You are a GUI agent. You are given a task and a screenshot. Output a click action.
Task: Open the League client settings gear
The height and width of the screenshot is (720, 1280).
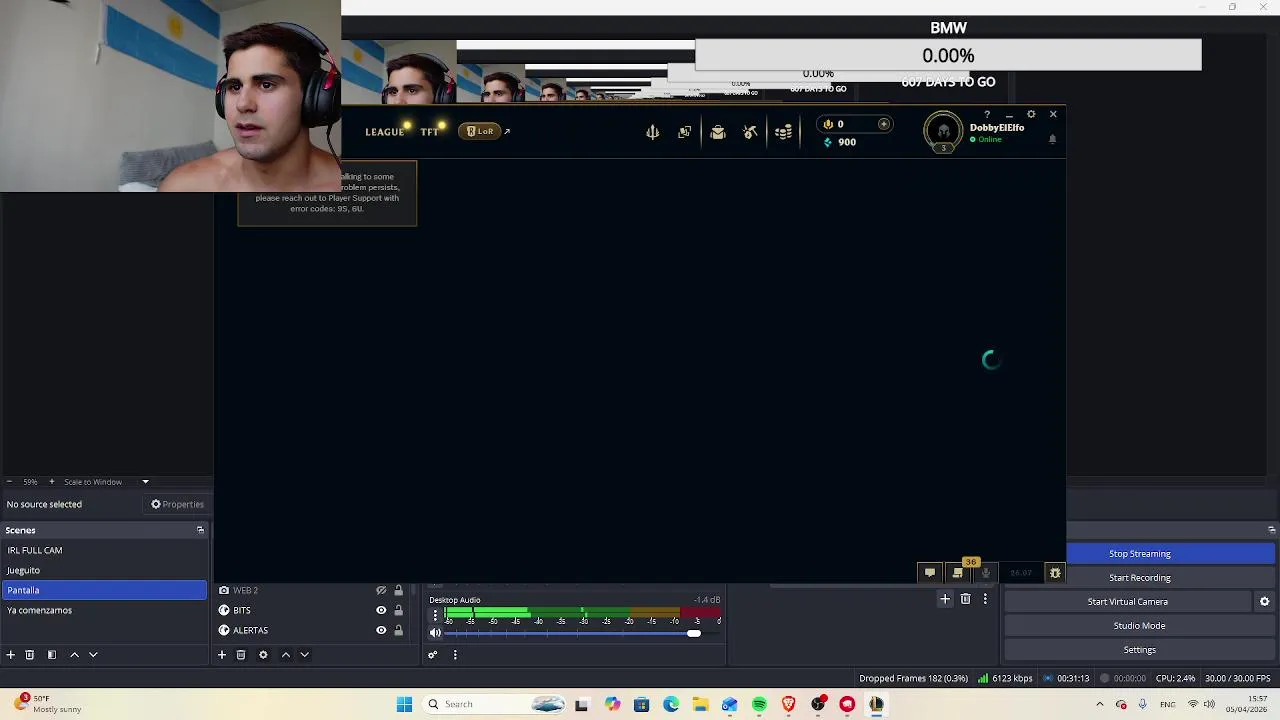point(1031,115)
